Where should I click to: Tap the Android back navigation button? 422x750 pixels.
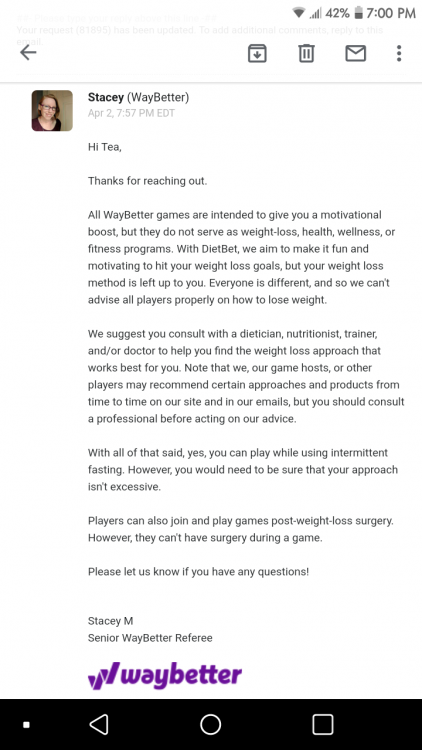click(x=99, y=724)
